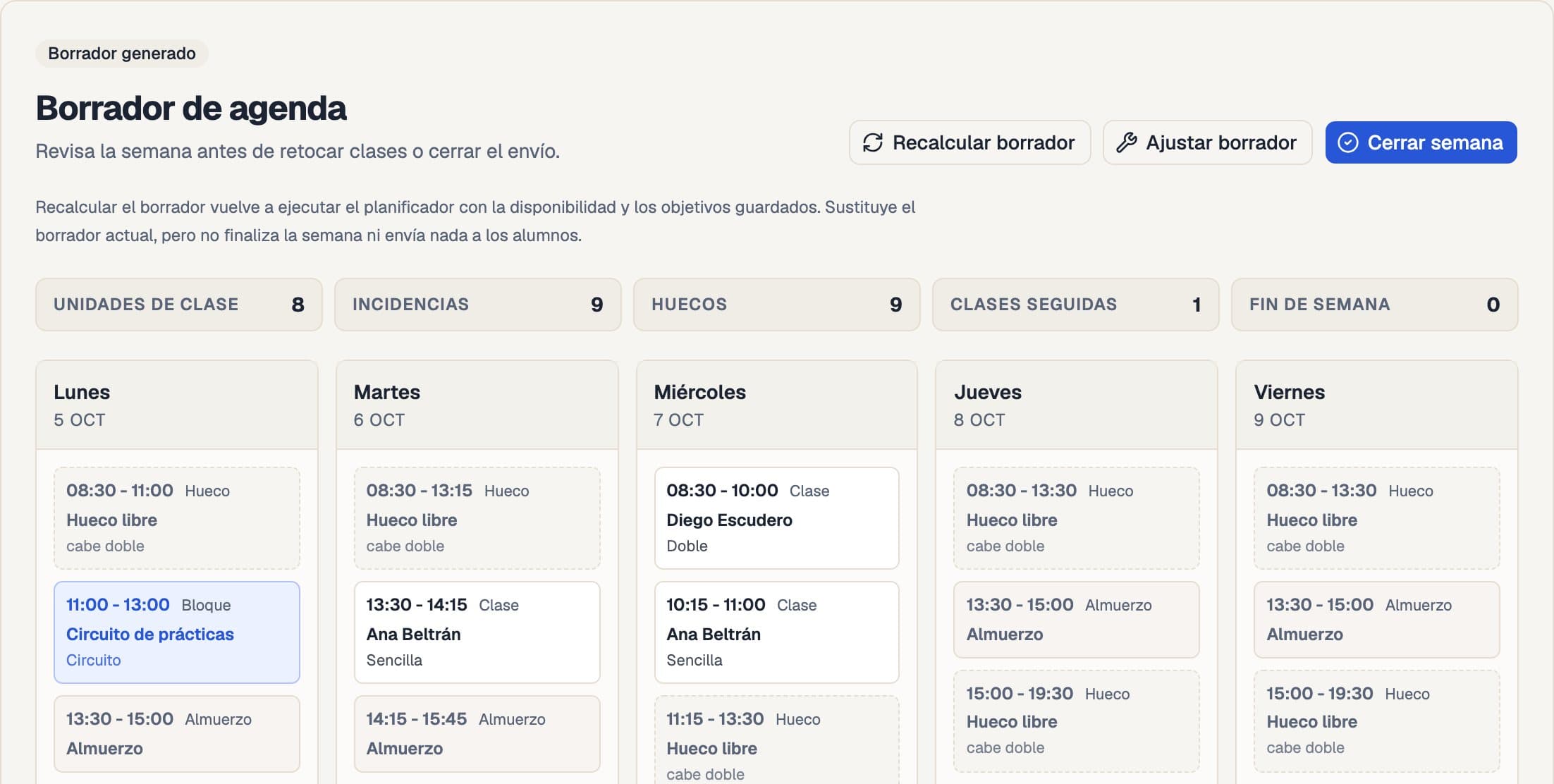The image size is (1554, 784).
Task: Click the check-circle icon in Cerrar semana
Action: pos(1347,142)
